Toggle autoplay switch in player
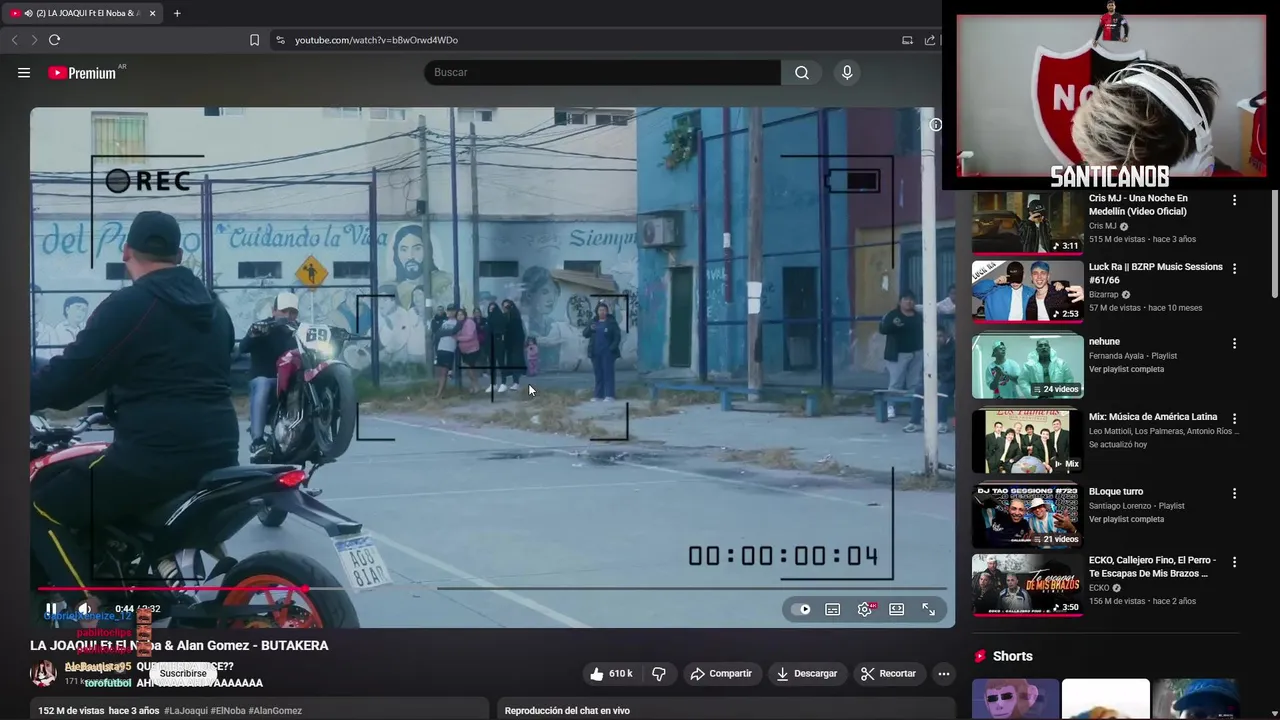 (801, 609)
